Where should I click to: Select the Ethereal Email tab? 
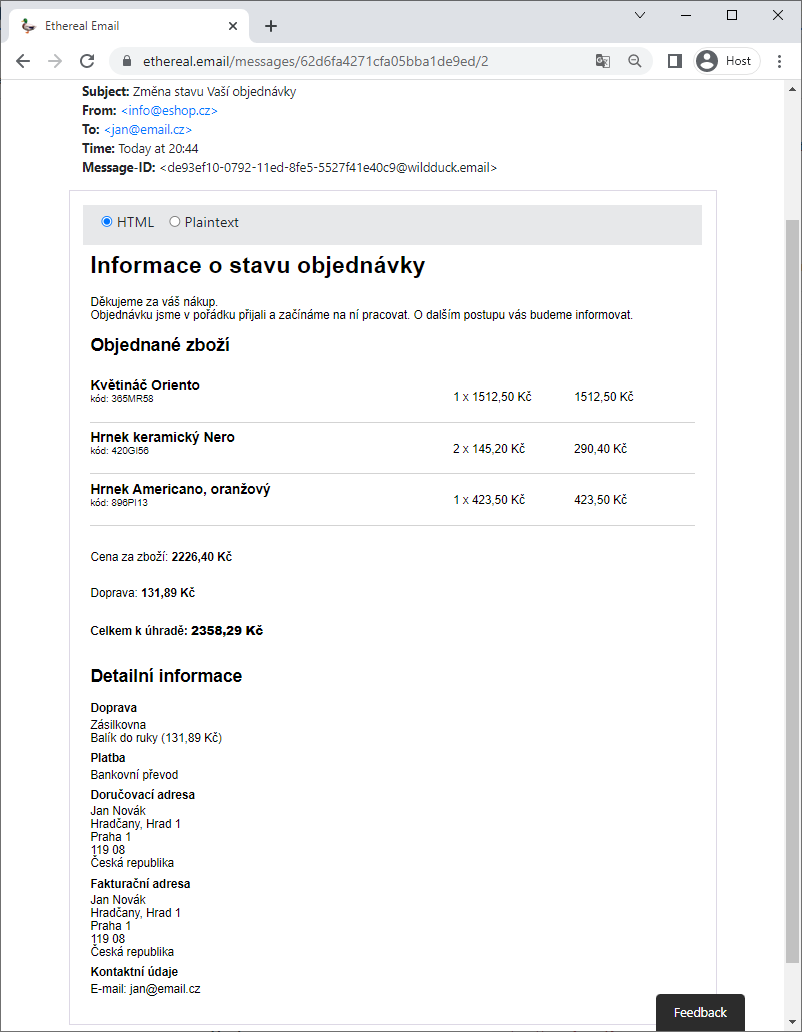129,26
